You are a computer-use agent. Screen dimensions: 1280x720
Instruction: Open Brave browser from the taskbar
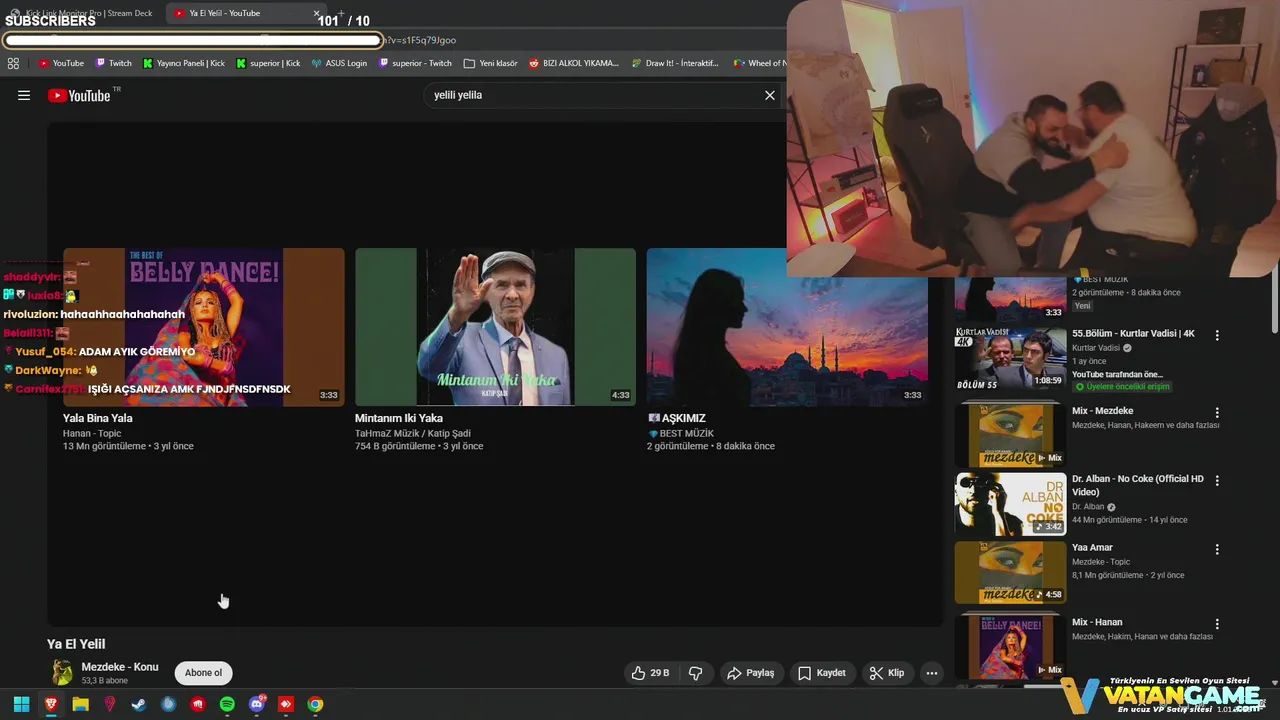(x=51, y=704)
